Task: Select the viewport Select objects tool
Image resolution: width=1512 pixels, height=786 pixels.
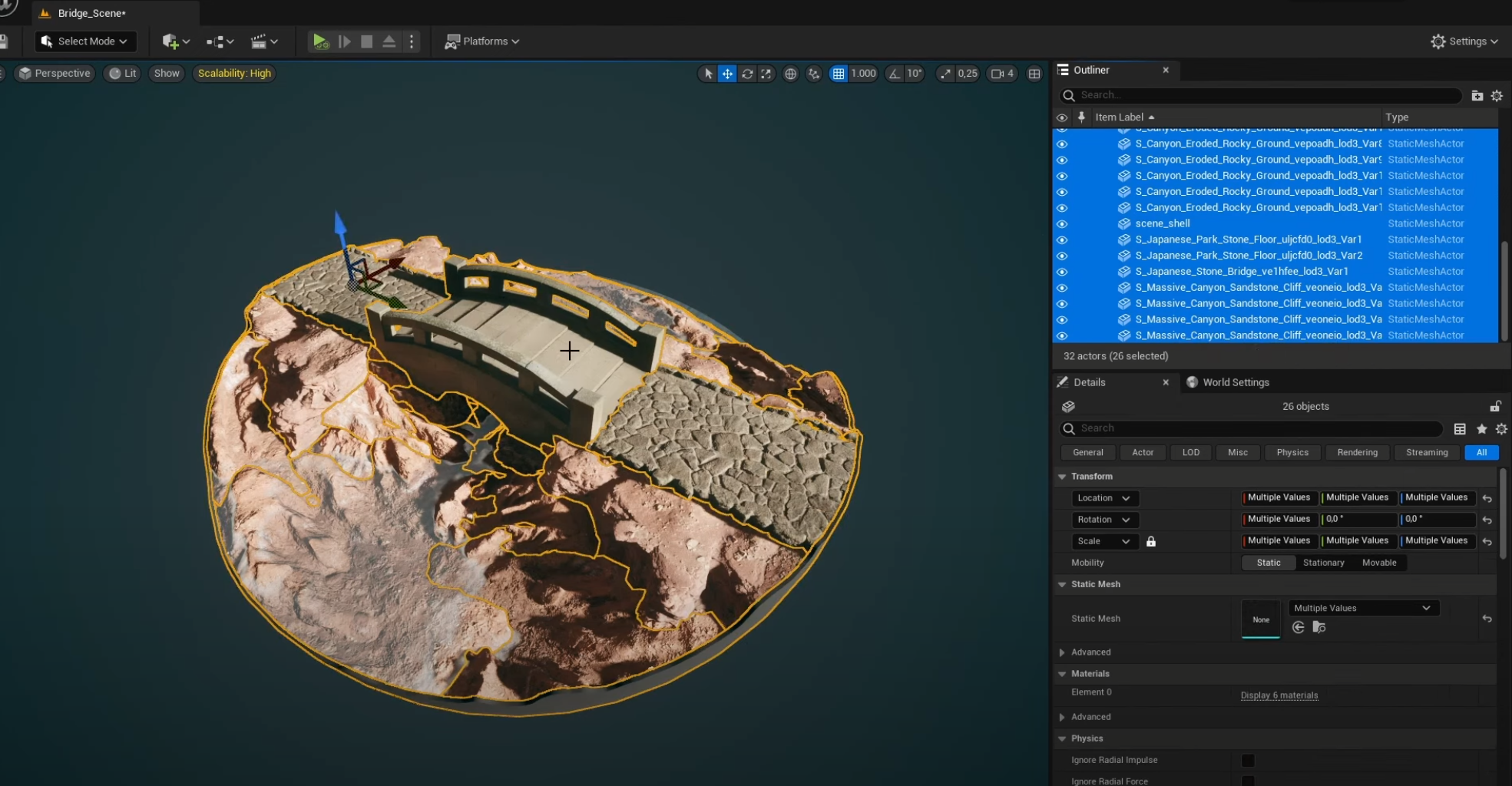Action: [x=708, y=74]
